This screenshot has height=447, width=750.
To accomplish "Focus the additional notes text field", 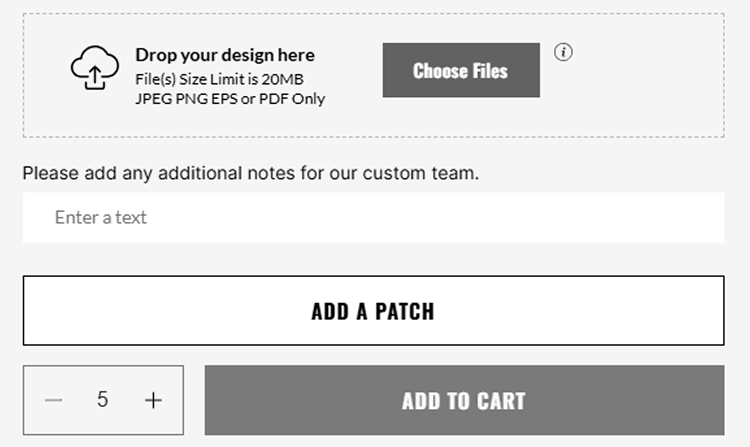I will pos(374,218).
